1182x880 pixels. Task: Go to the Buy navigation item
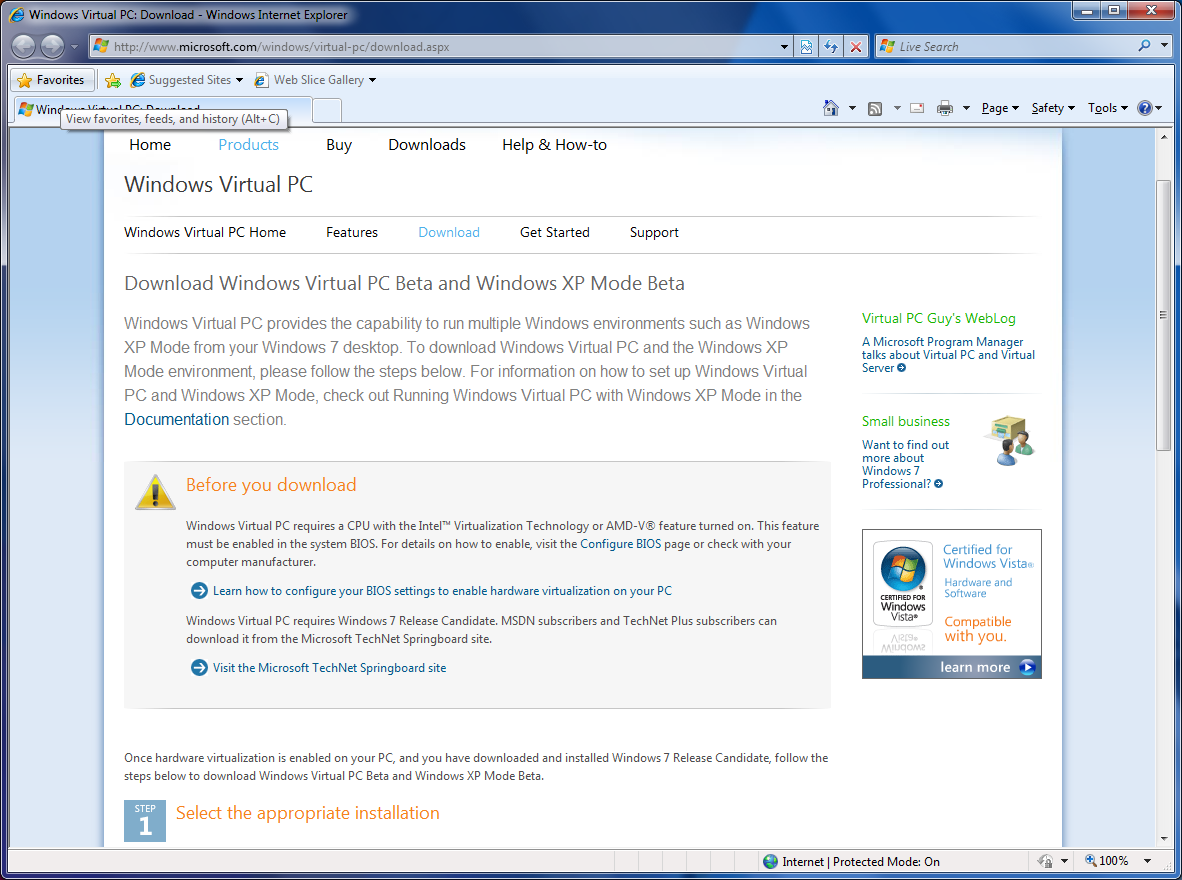(338, 145)
